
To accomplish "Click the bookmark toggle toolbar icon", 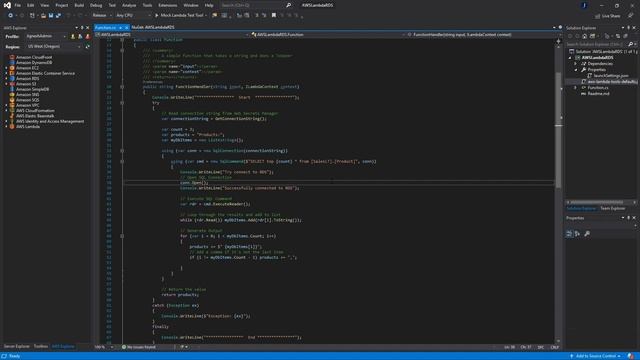I will click(274, 16).
